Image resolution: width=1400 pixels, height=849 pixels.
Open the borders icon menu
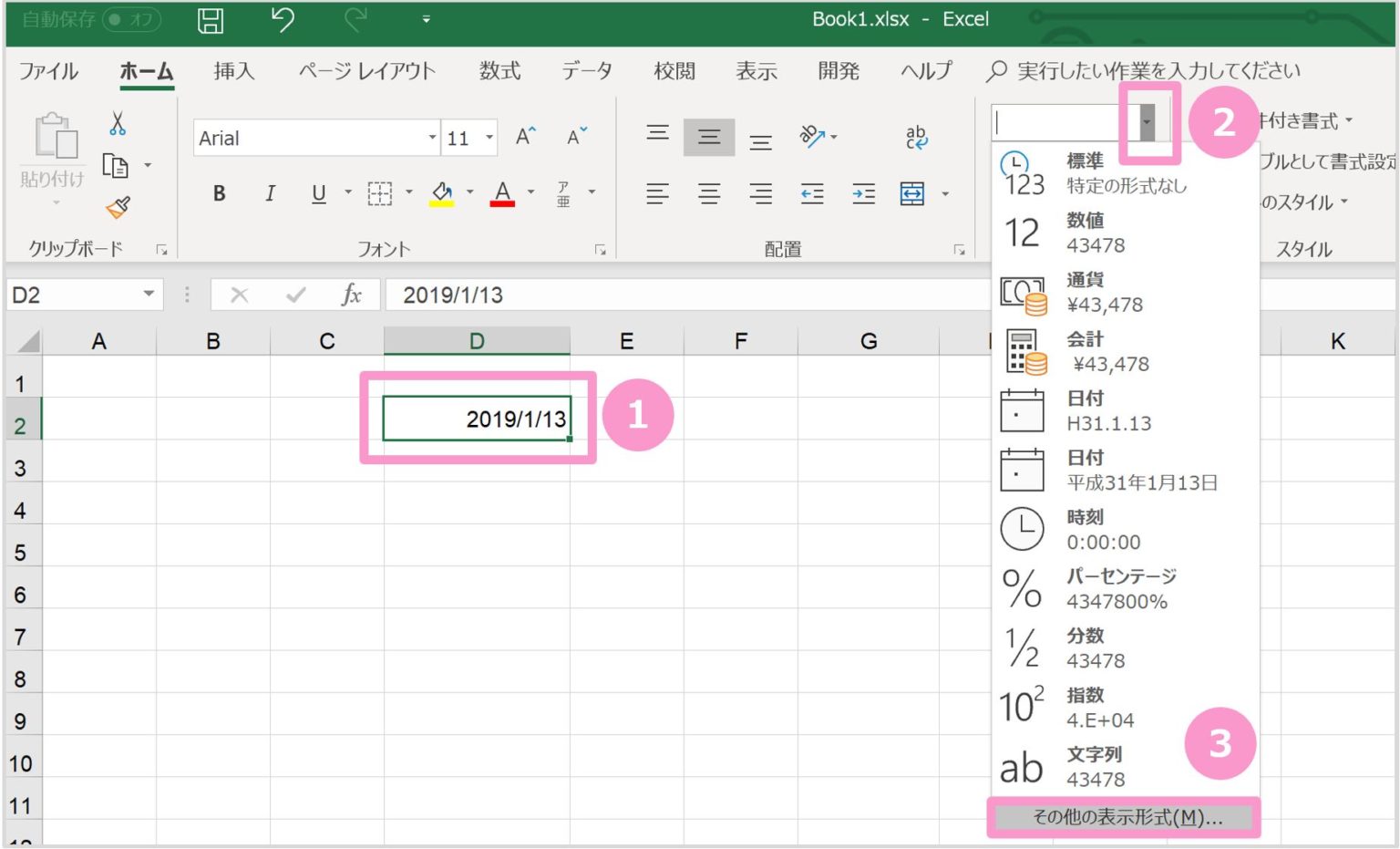click(379, 193)
